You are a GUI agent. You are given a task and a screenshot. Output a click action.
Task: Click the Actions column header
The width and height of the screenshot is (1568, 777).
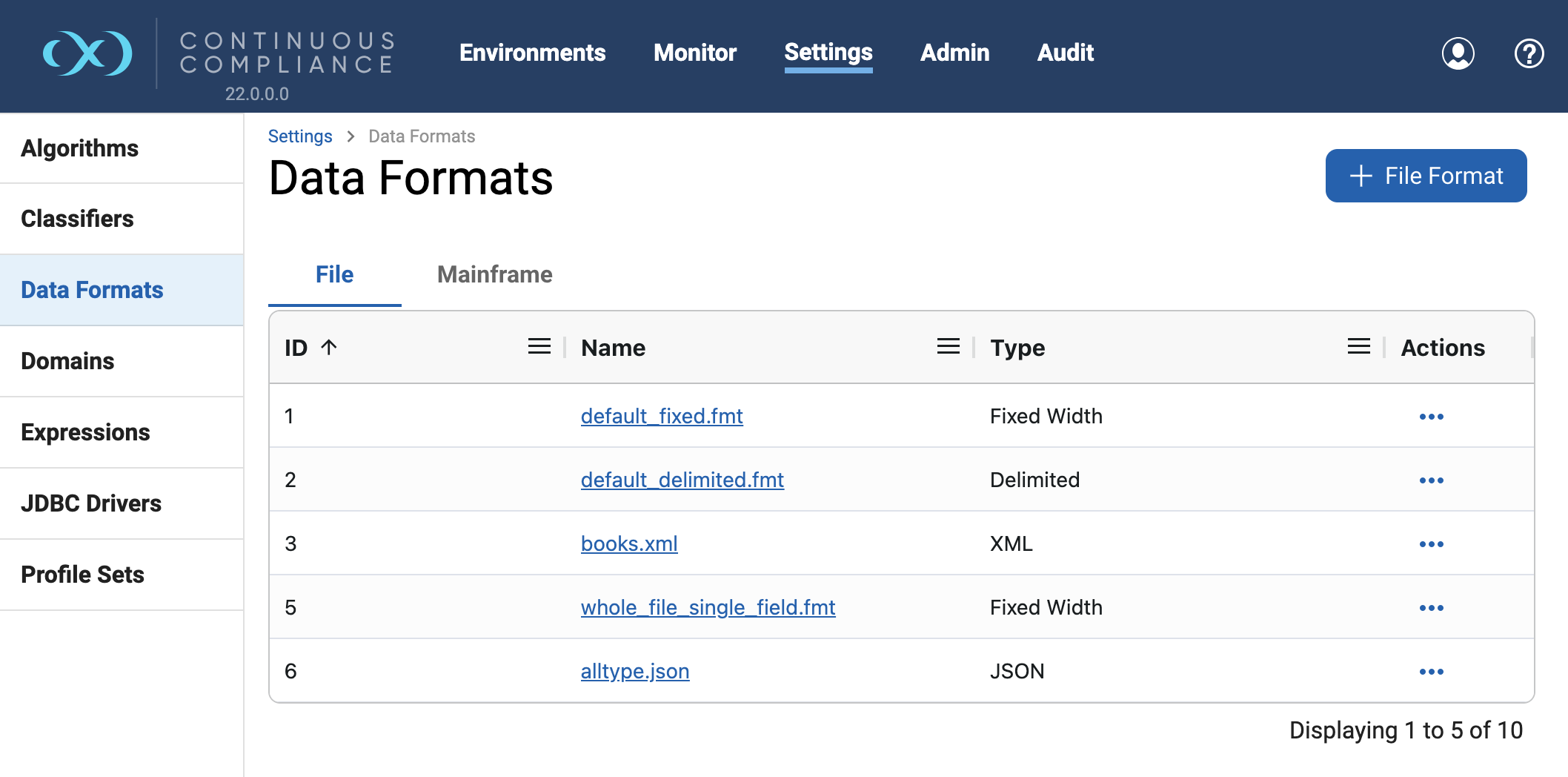point(1443,348)
